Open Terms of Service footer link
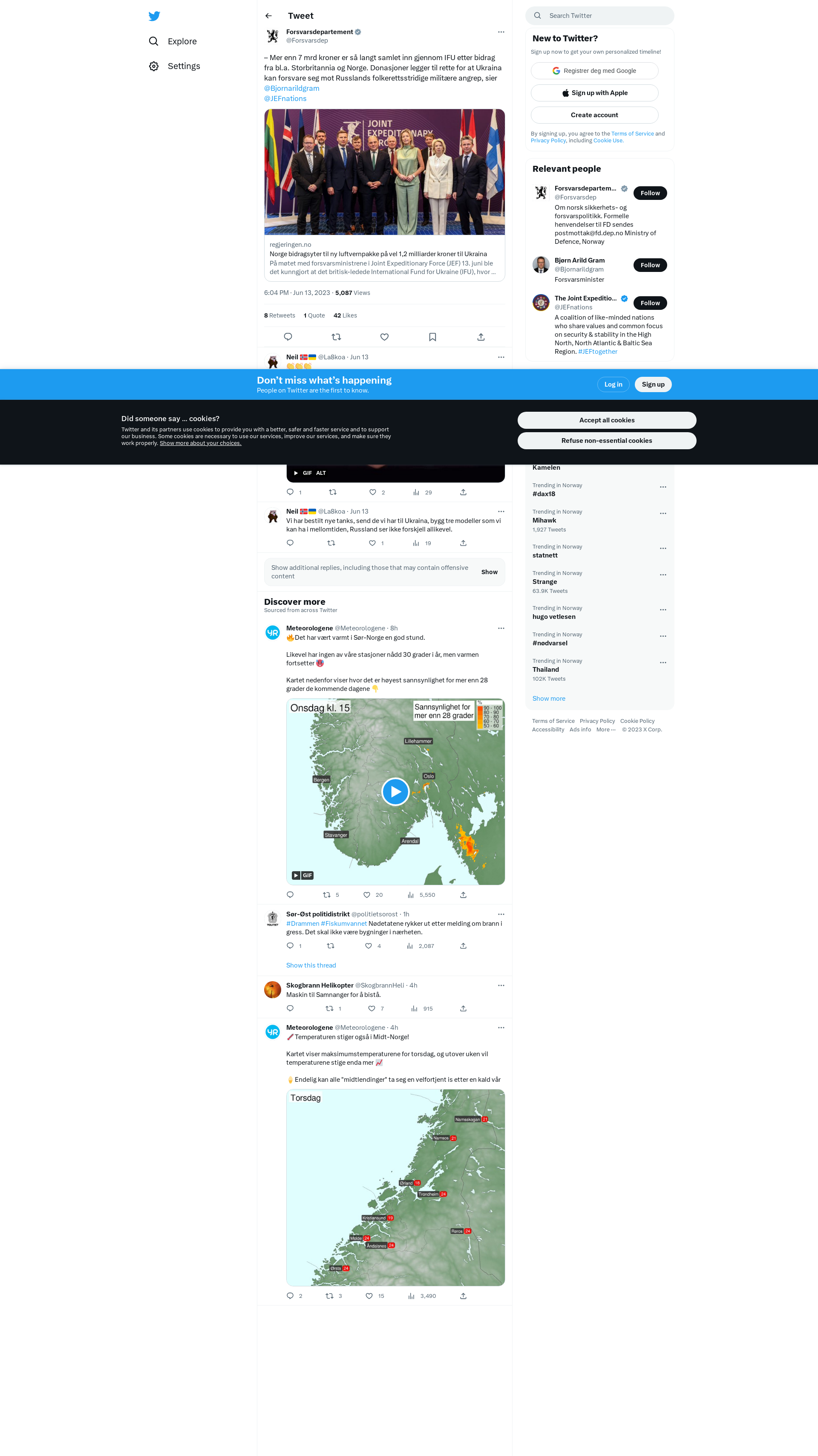Viewport: 818px width, 1456px height. pos(553,721)
